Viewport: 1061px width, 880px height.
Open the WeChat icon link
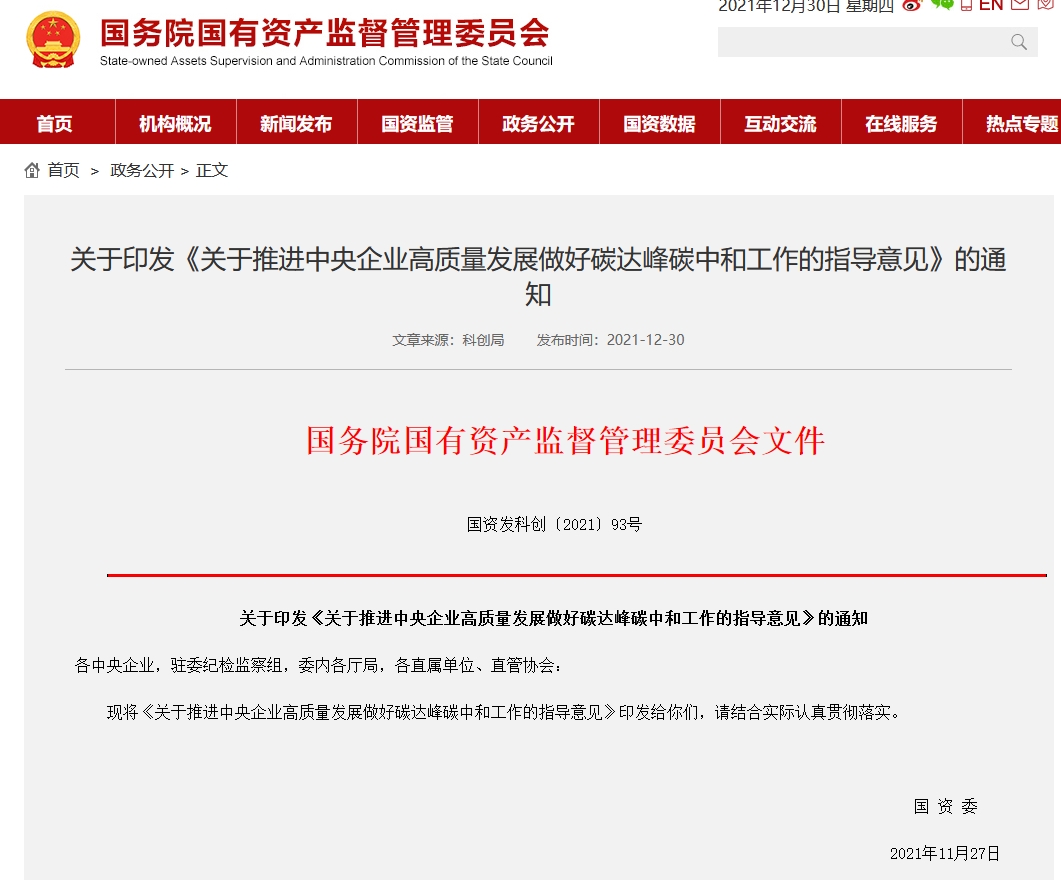point(941,5)
